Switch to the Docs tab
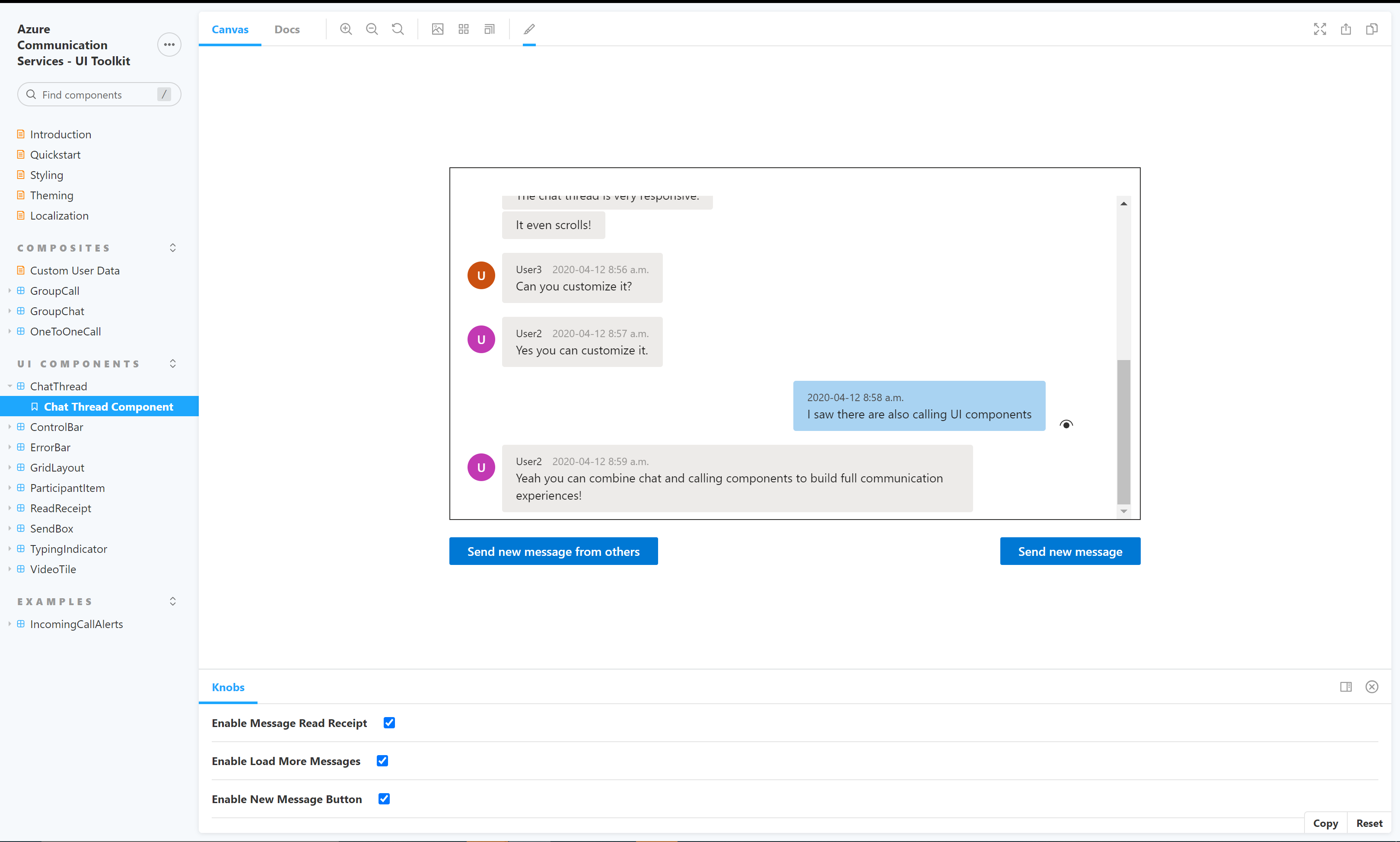 pos(287,29)
